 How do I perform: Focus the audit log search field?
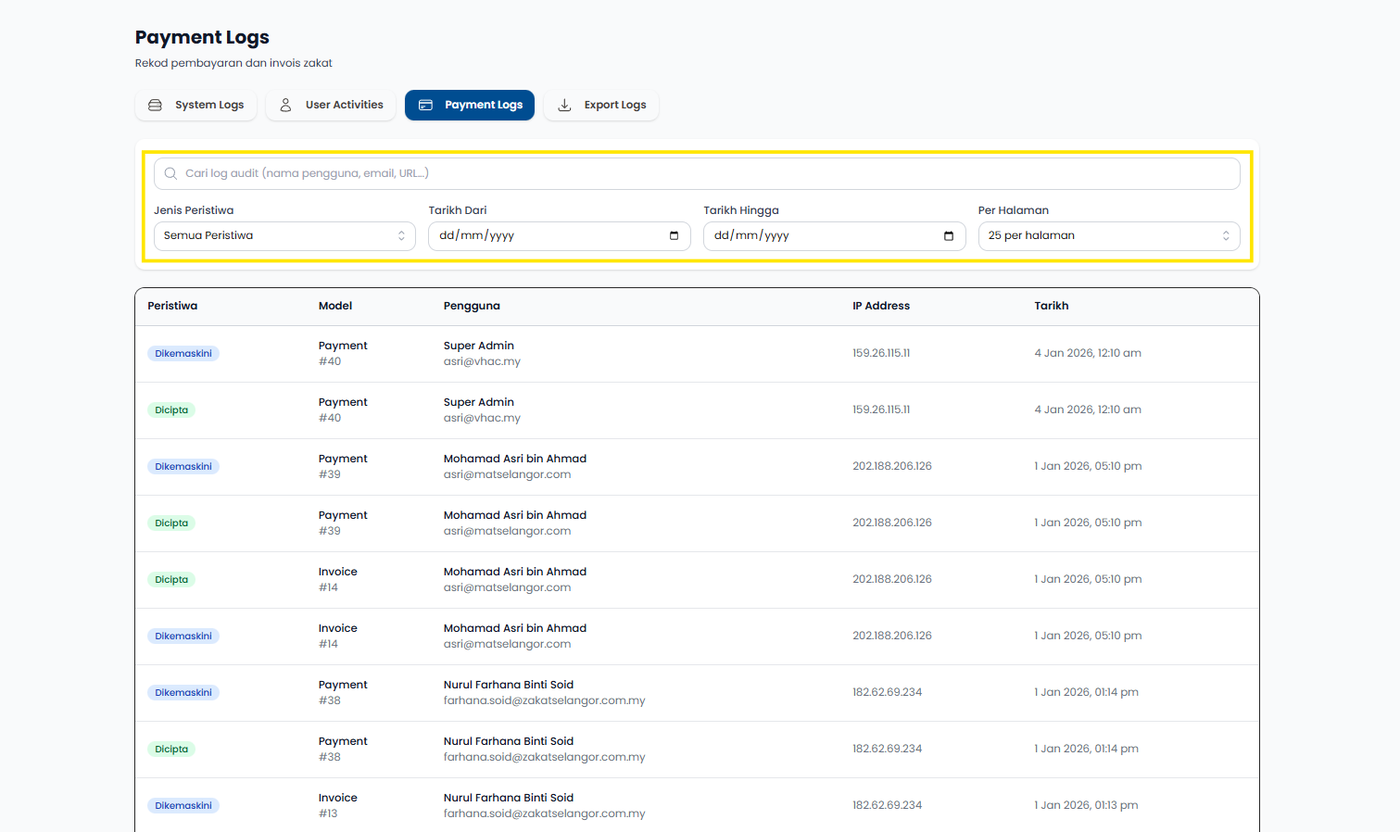click(700, 174)
